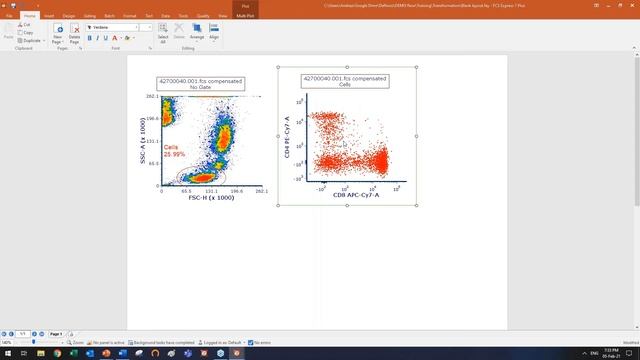The height and width of the screenshot is (360, 640).
Task: Click the Background tasks have completed status
Action: pyautogui.click(x=161, y=342)
